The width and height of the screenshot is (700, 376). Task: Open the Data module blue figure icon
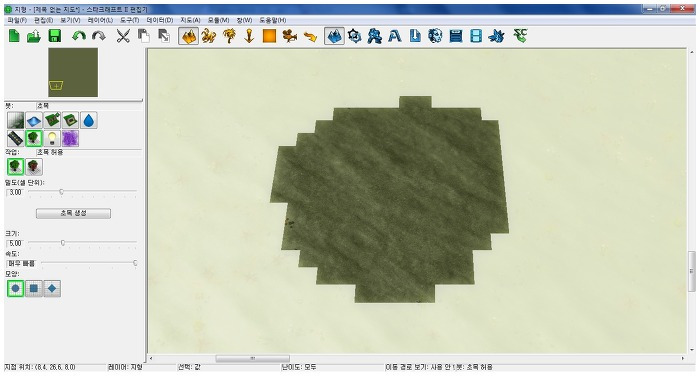pos(375,36)
